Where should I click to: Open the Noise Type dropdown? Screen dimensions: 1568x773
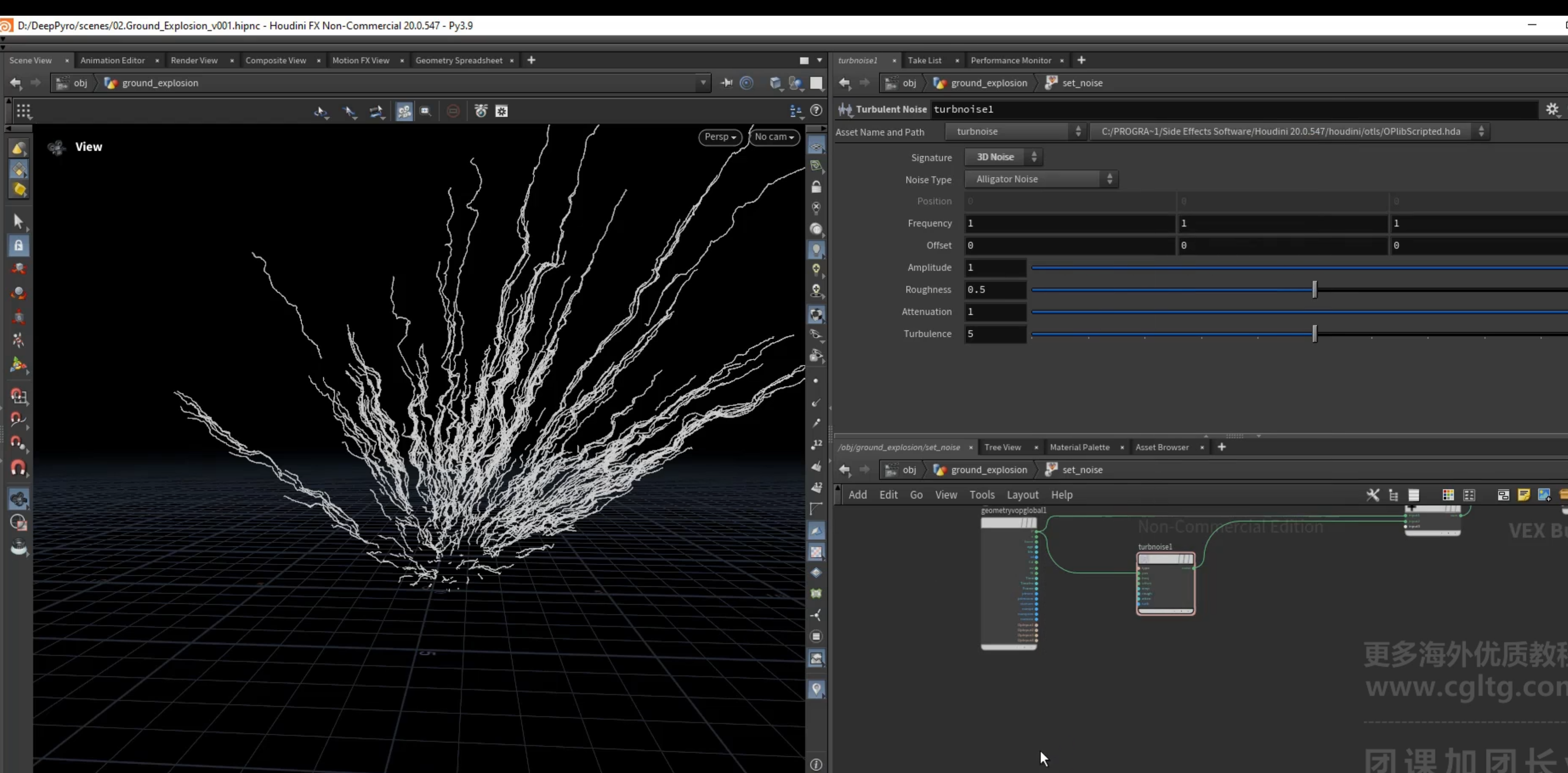click(x=1041, y=179)
